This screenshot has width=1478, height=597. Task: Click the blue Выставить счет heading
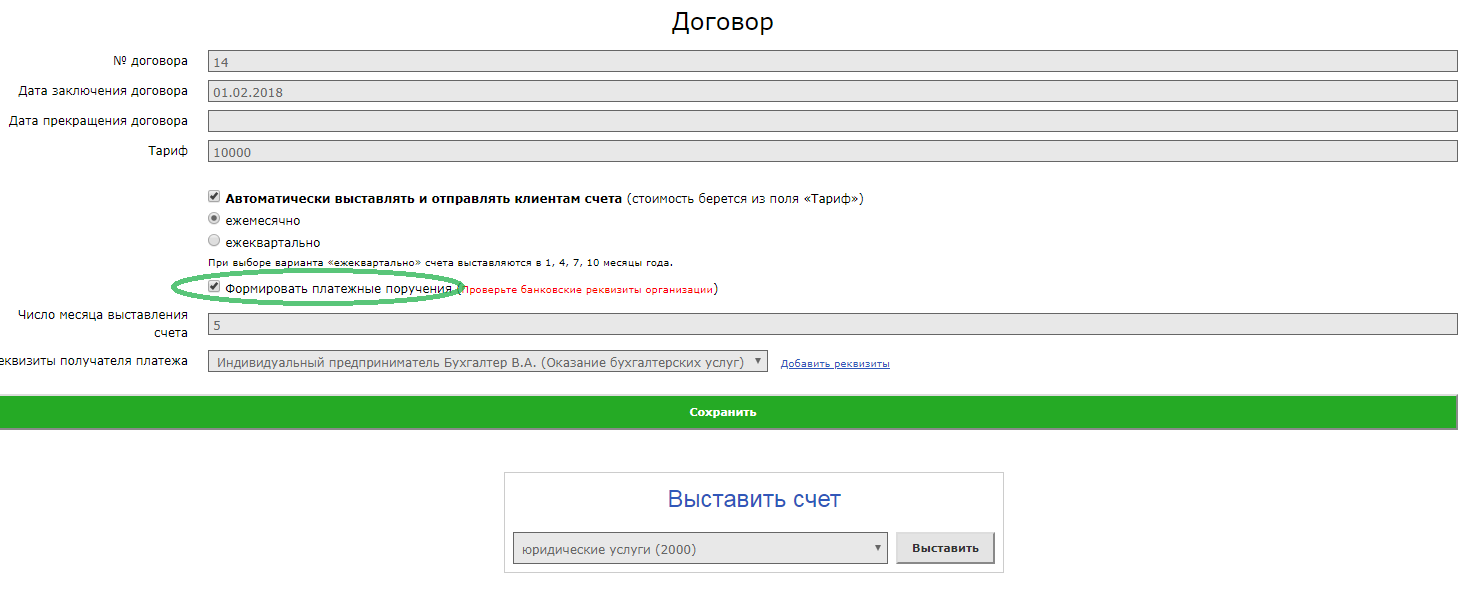[754, 499]
